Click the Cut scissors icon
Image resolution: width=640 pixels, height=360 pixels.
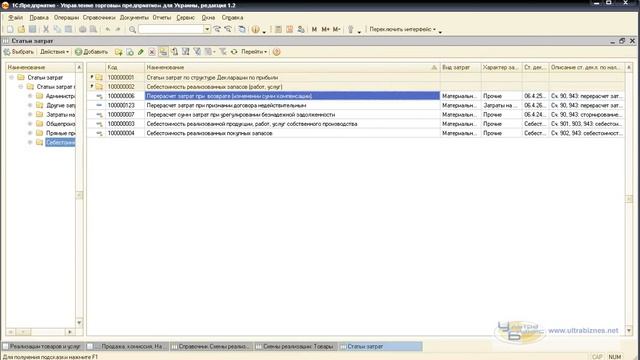[x=46, y=29]
